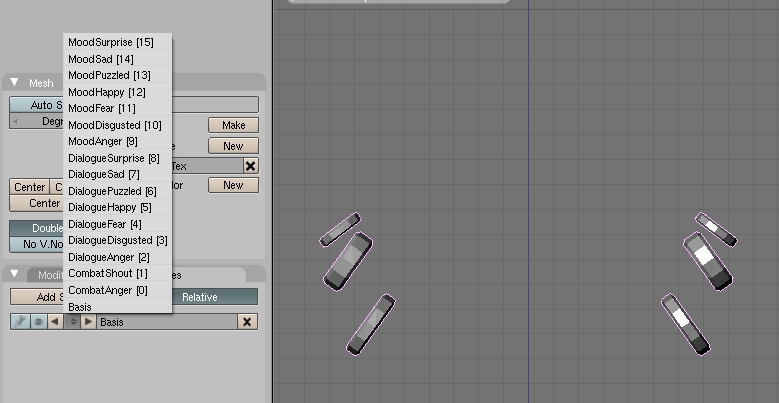Viewport: 779px width, 403px height.
Task: Go to next shape key arrow
Action: pos(88,322)
